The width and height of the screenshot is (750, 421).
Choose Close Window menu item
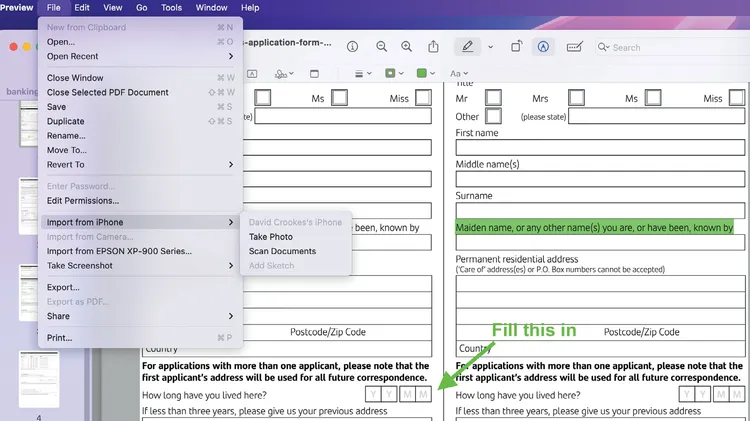[140, 78]
